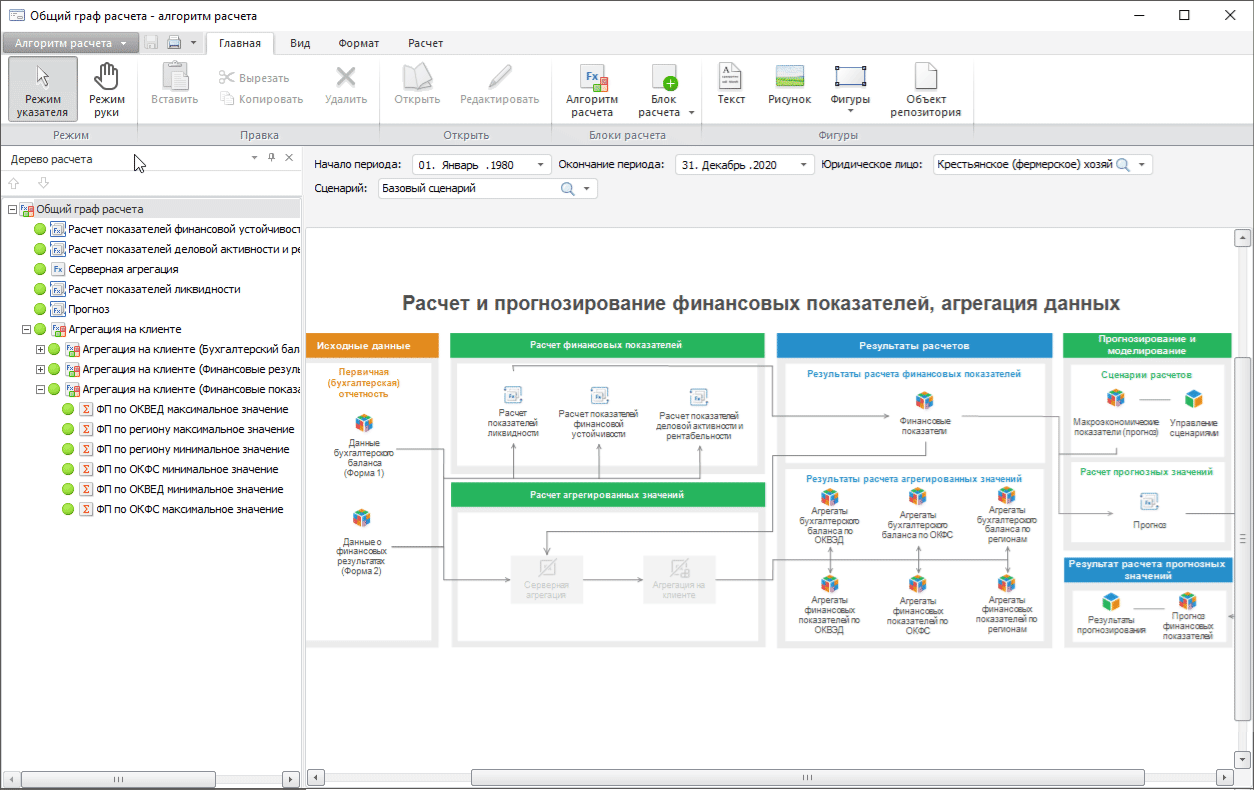Click the Алгоритм расчета ribbon icon
The image size is (1254, 790).
tap(592, 89)
